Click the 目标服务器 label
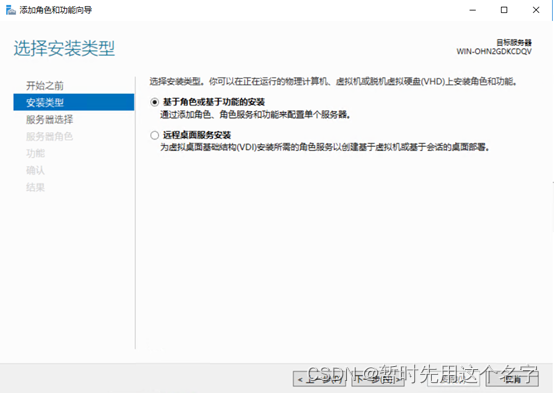 (514, 42)
